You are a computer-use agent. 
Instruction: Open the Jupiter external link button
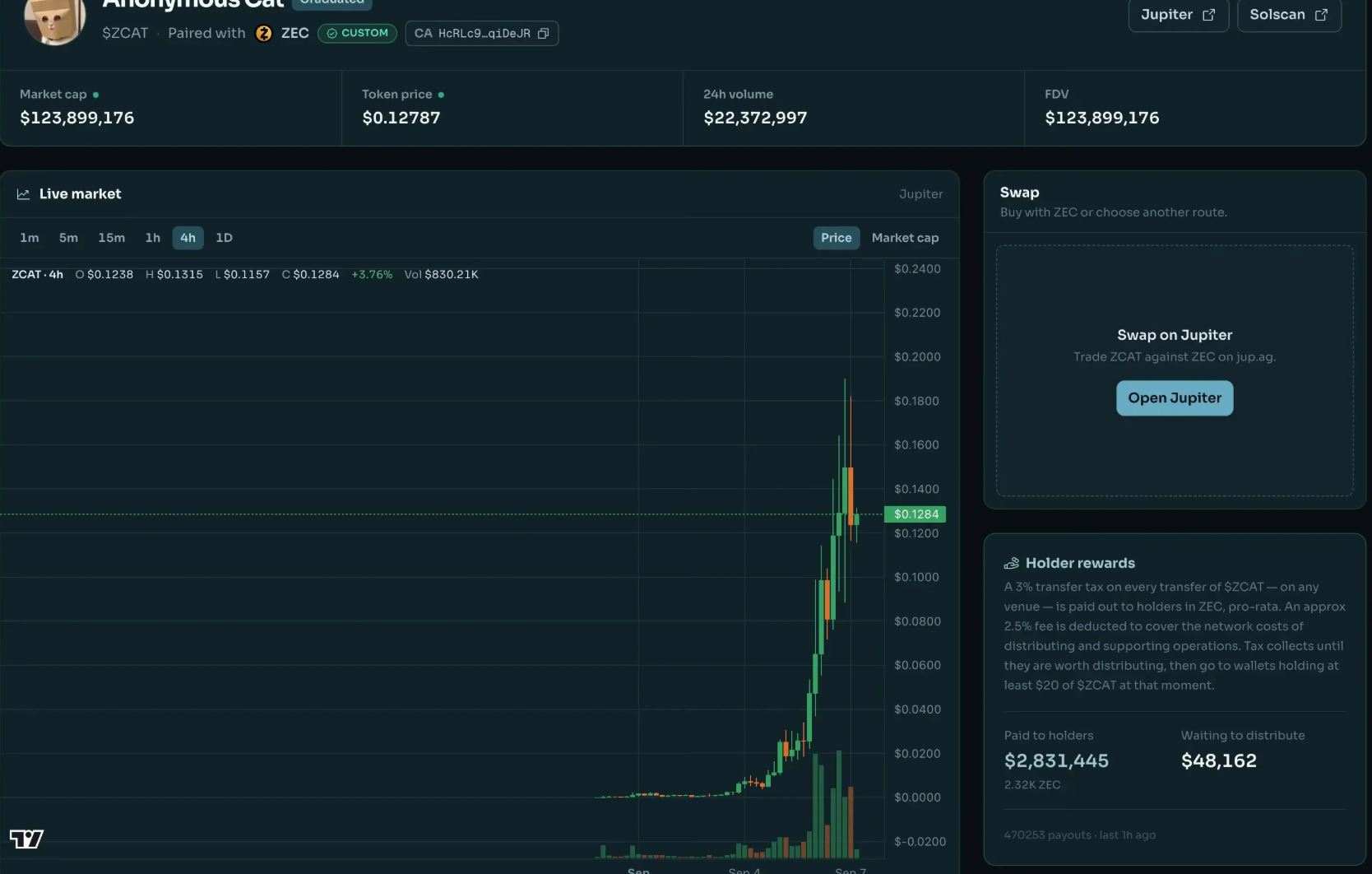1178,15
